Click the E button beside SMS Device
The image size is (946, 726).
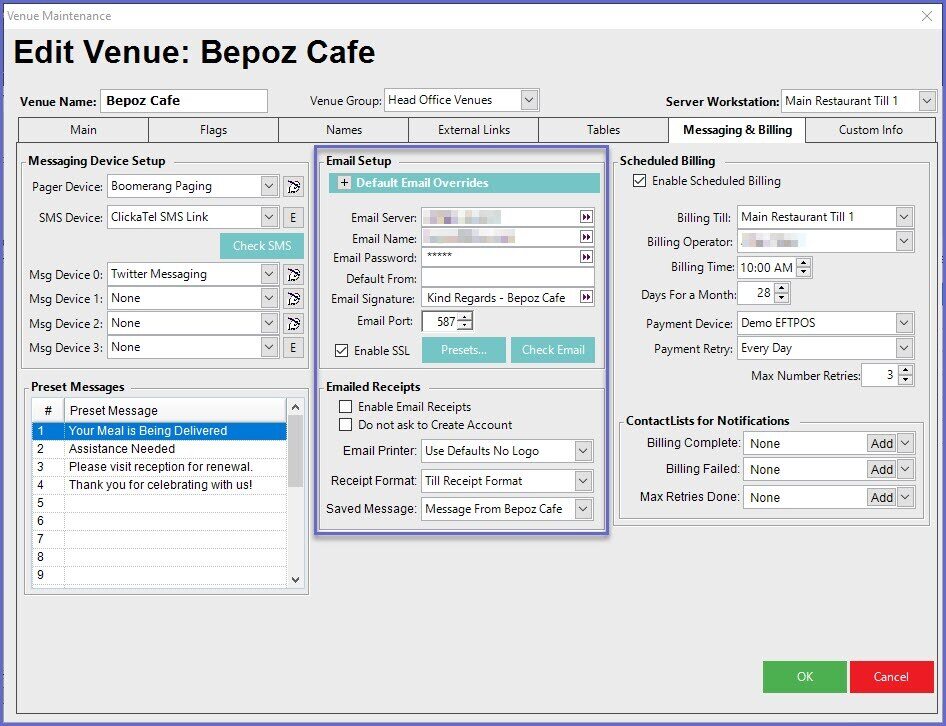(293, 217)
